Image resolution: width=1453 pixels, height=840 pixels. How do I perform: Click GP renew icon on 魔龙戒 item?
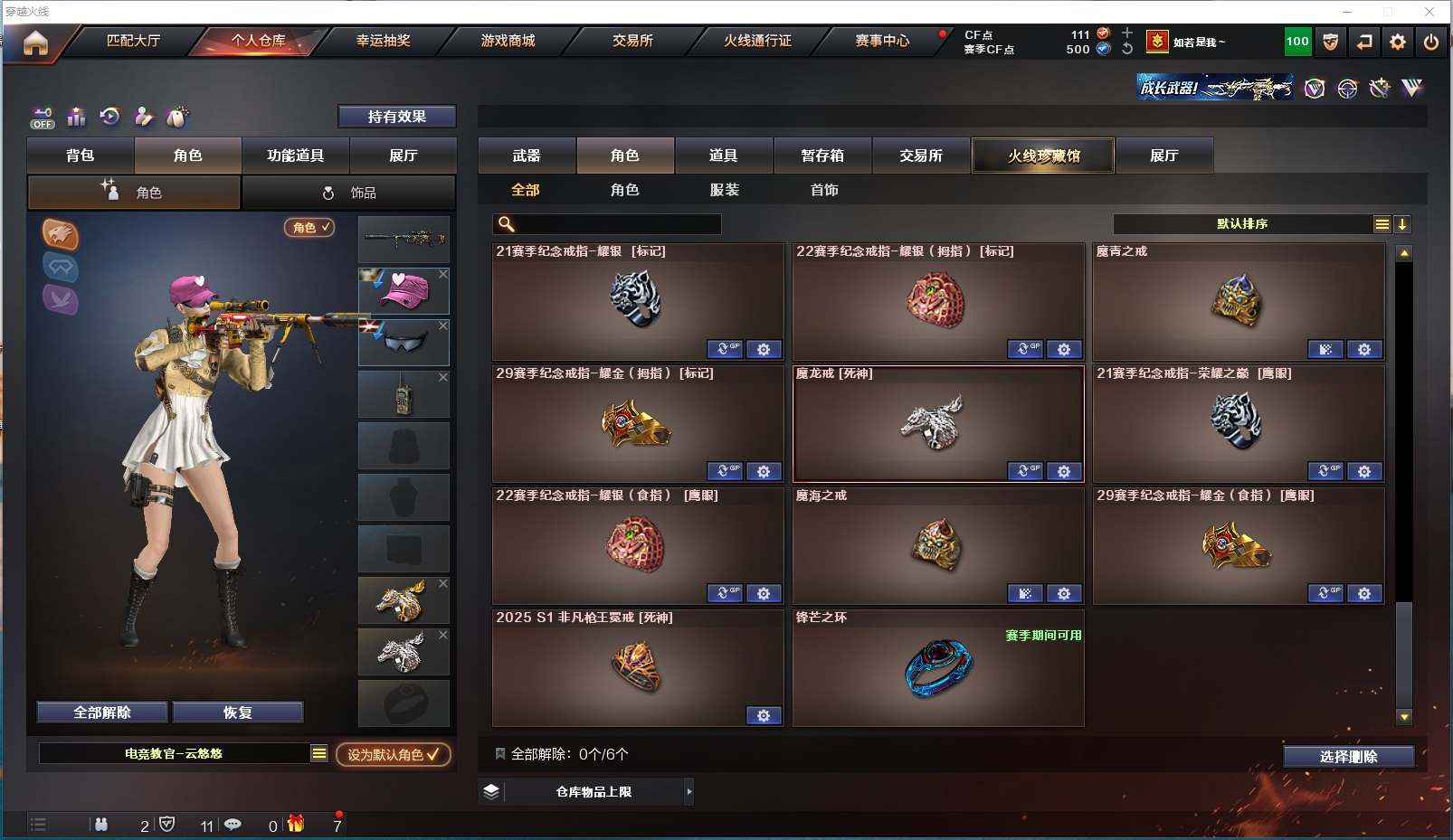pos(1025,471)
